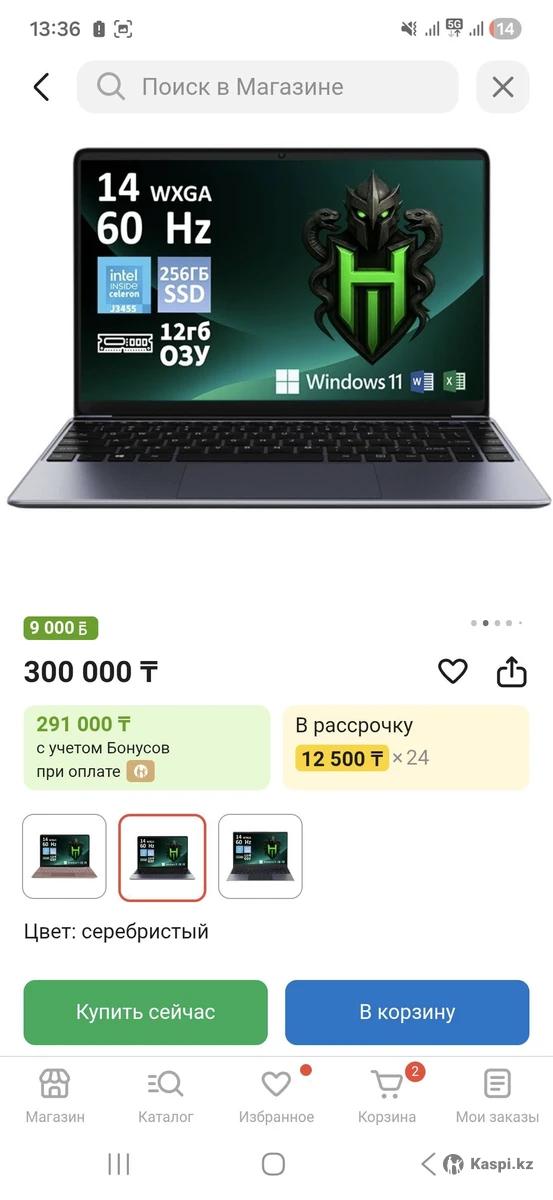Tap the 9 000 Б bonus badge
Image resolution: width=553 pixels, height=1200 pixels.
(x=61, y=628)
